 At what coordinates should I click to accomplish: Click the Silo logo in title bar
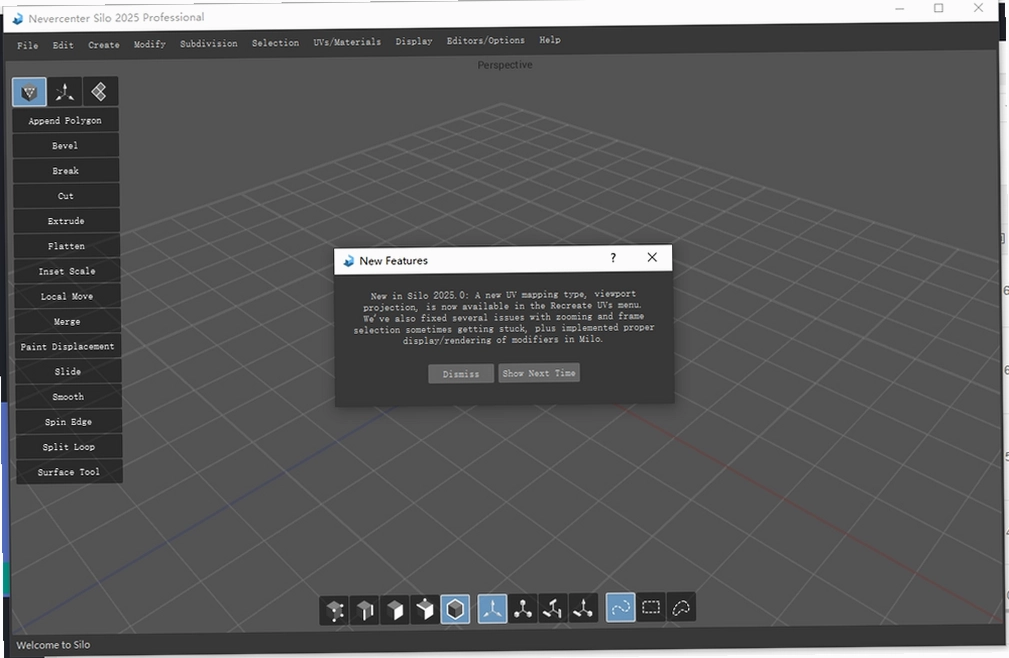pyautogui.click(x=17, y=19)
